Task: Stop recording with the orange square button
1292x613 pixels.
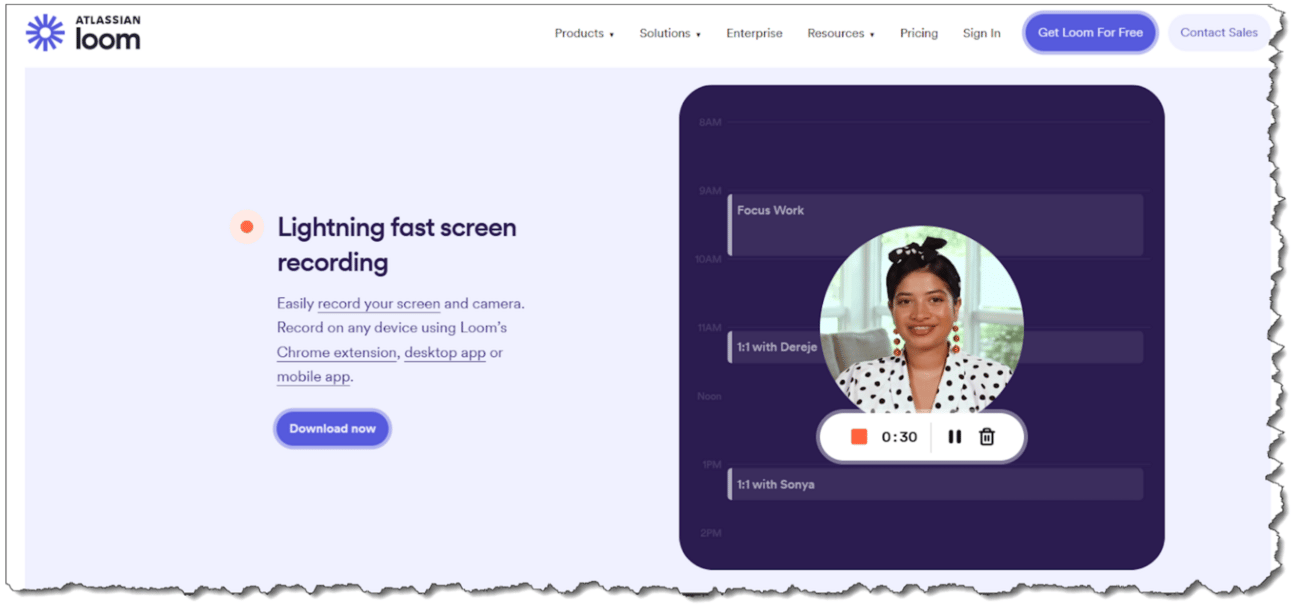Action: pos(859,437)
